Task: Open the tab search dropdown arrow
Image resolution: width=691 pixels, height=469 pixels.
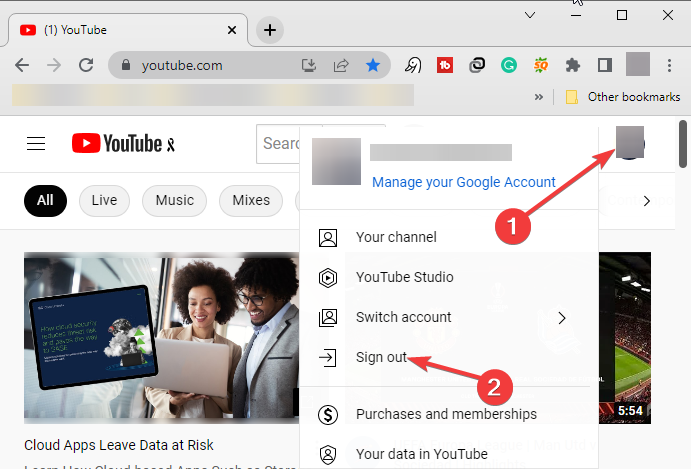Action: pyautogui.click(x=530, y=15)
